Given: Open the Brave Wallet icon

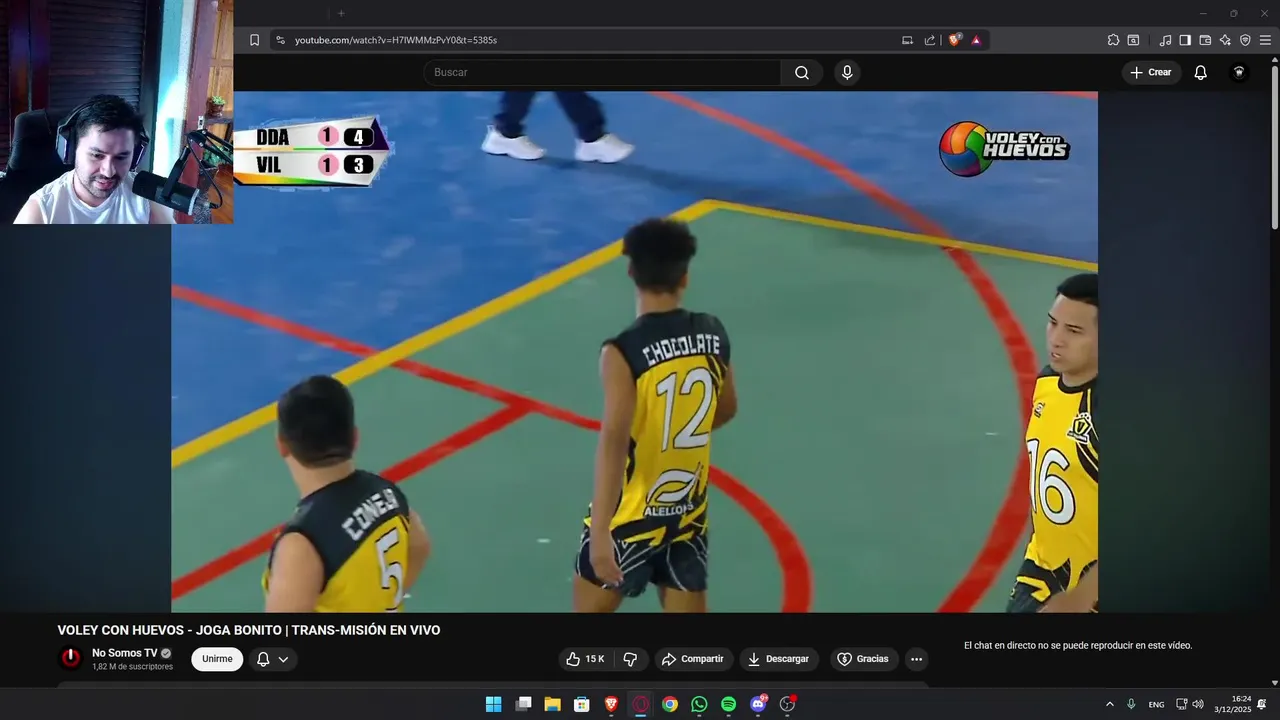Looking at the screenshot, I should (x=1205, y=40).
